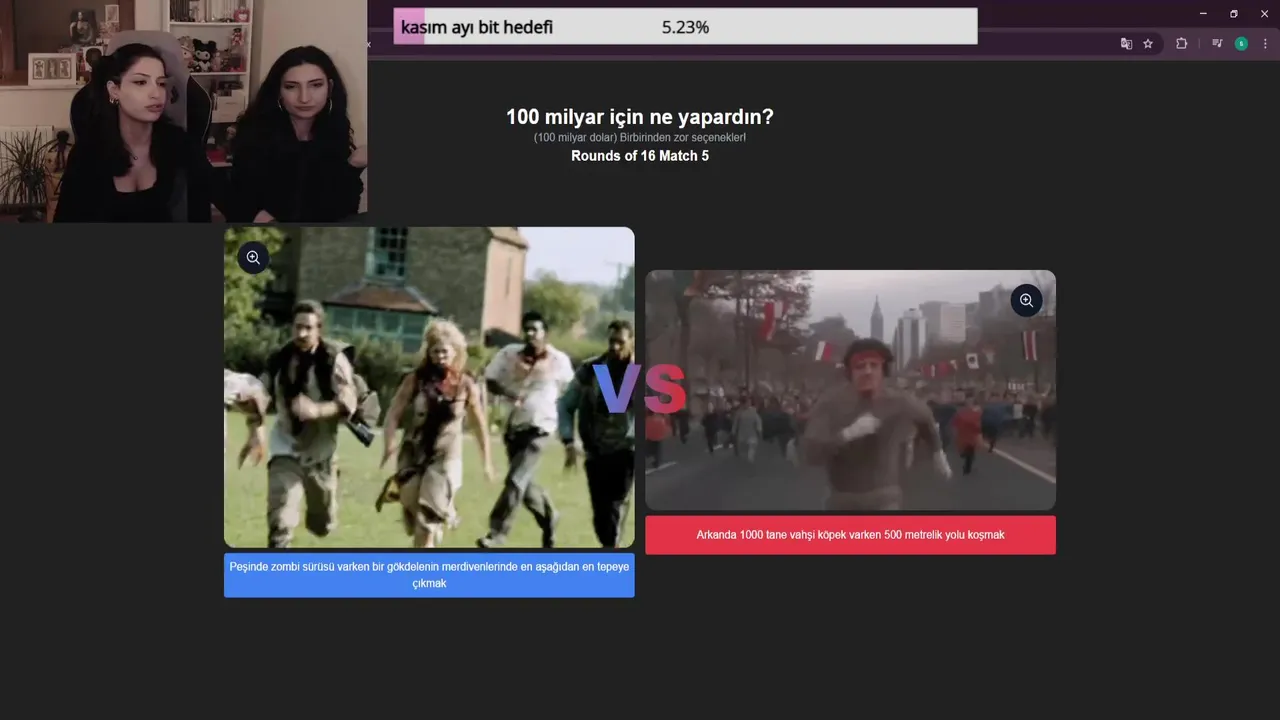Restore down the browser window
Screen dimensions: 1280x720
[1234, 13]
